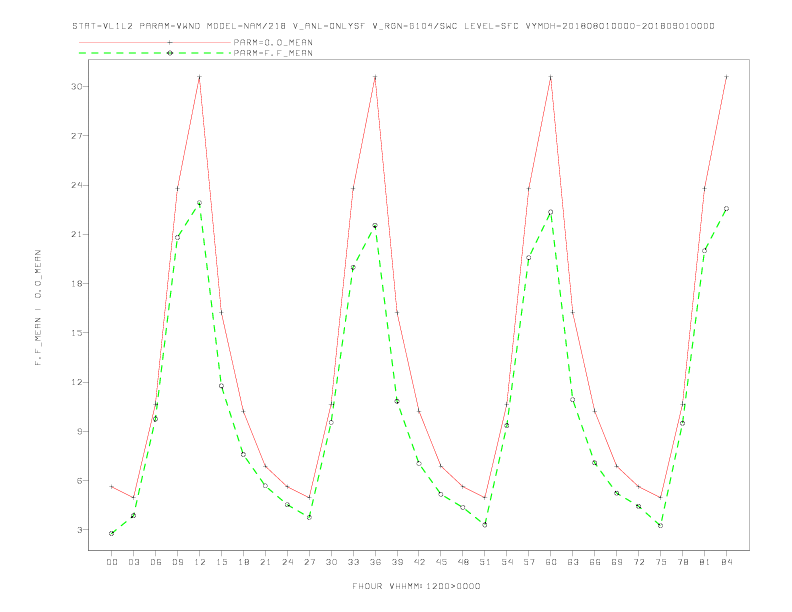792x612 pixels.
Task: Click the x-axis forecast hour label 78
Action: pos(682,562)
